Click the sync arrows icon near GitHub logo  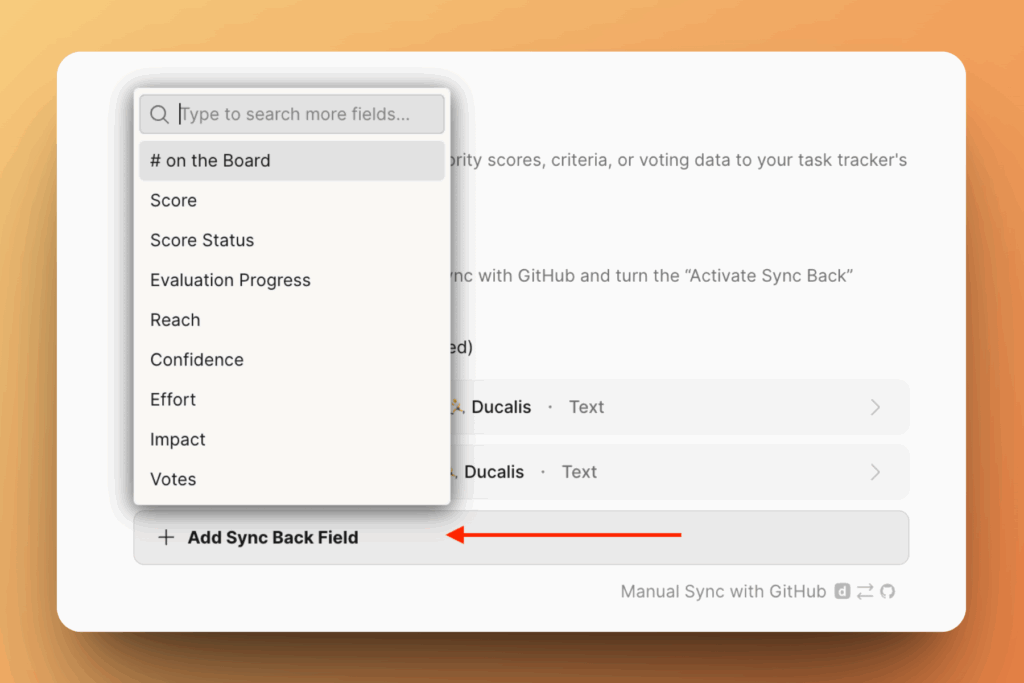[x=864, y=591]
